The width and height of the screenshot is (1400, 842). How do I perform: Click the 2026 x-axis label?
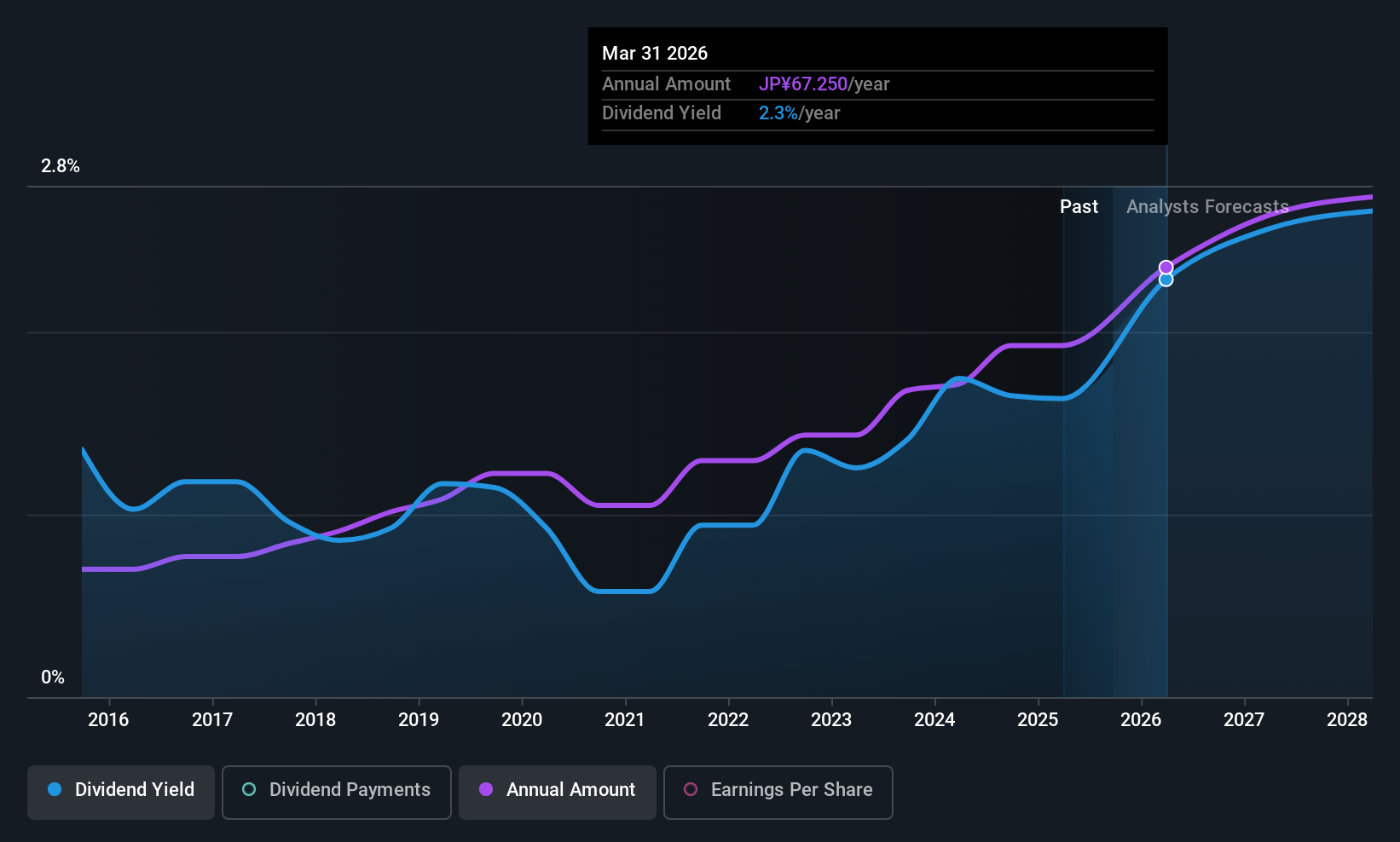click(x=1141, y=720)
